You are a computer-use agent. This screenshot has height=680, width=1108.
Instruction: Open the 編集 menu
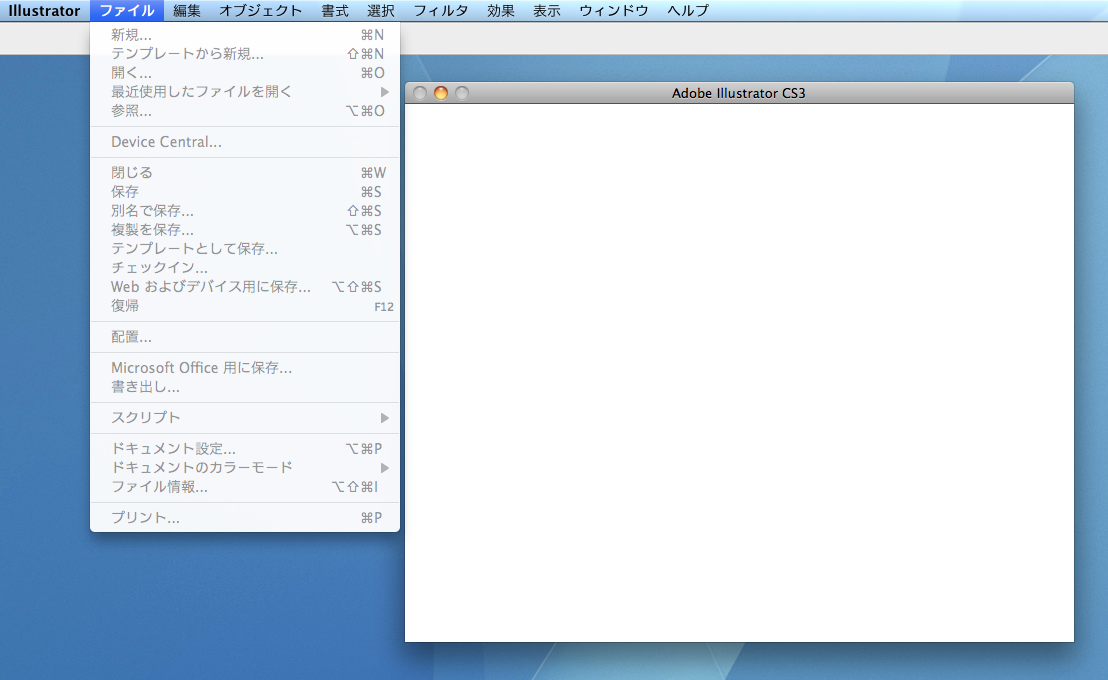coord(187,11)
